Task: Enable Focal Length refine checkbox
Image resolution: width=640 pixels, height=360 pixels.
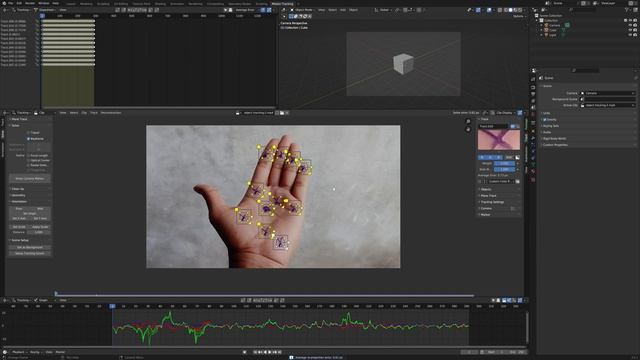Action: (29, 156)
